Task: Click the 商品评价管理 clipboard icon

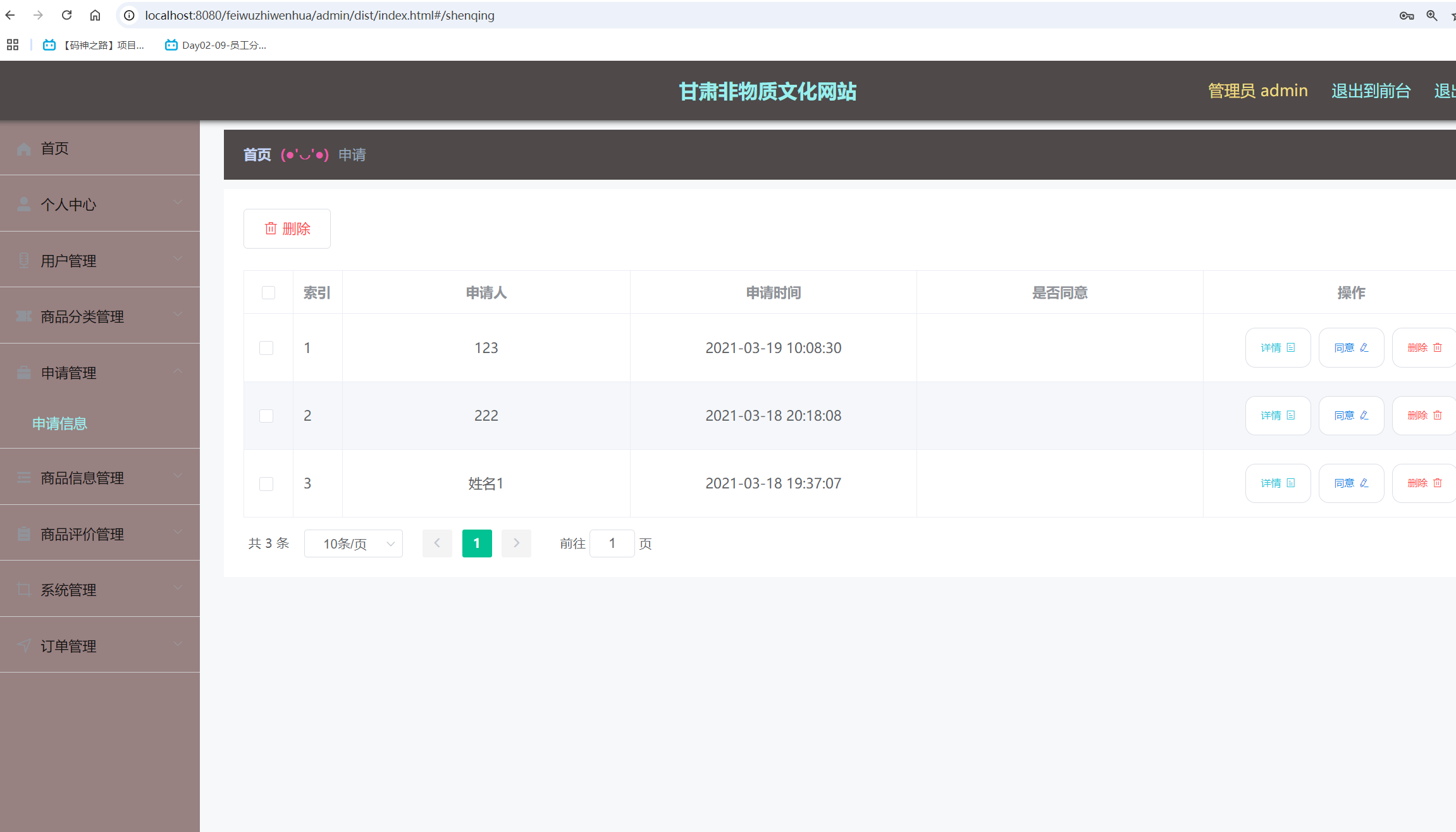Action: [x=23, y=533]
